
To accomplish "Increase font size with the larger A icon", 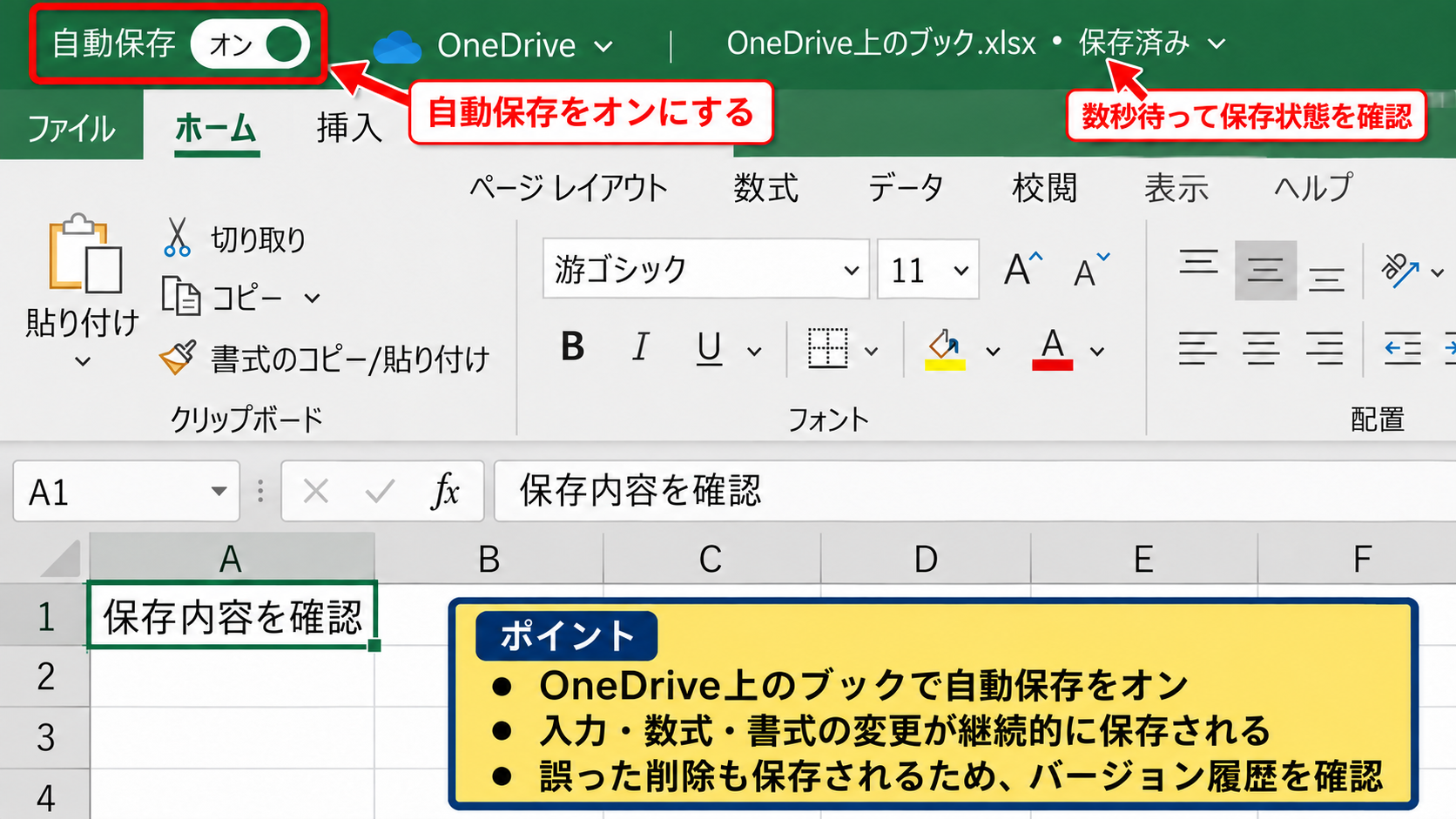I will click(1022, 269).
